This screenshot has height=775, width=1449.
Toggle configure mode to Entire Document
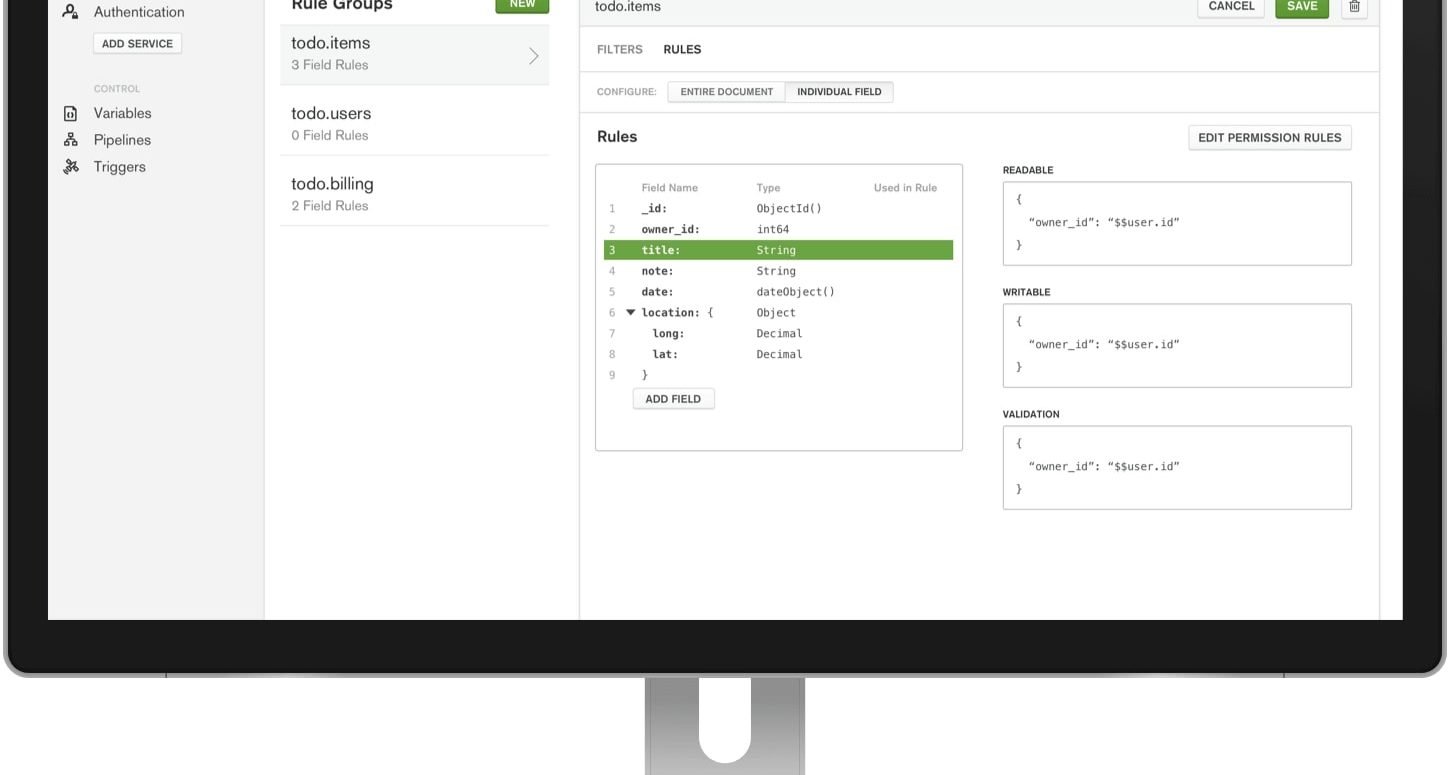726,92
